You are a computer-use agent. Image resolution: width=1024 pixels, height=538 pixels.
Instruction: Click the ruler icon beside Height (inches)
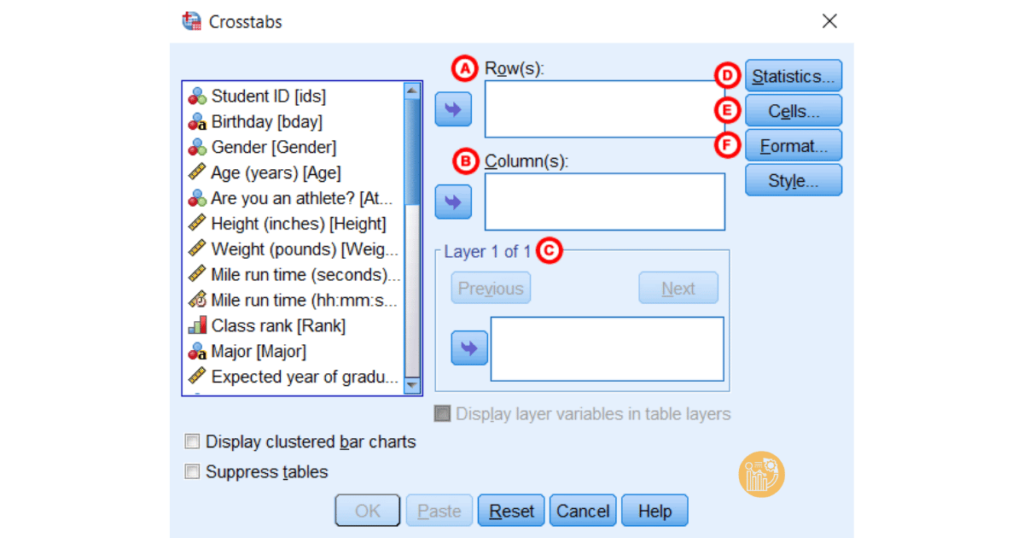pyautogui.click(x=197, y=223)
